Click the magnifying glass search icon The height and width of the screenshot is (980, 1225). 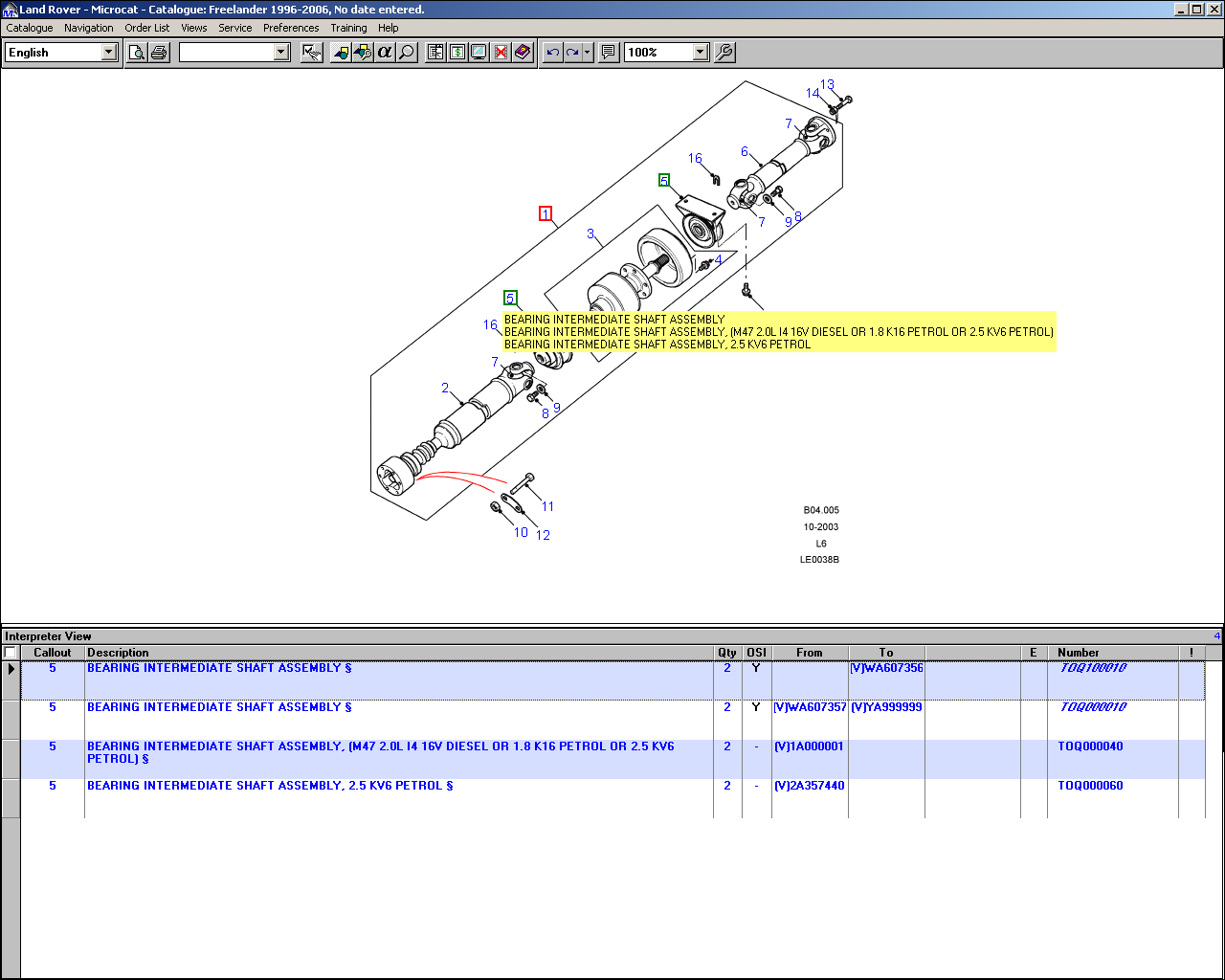point(407,53)
